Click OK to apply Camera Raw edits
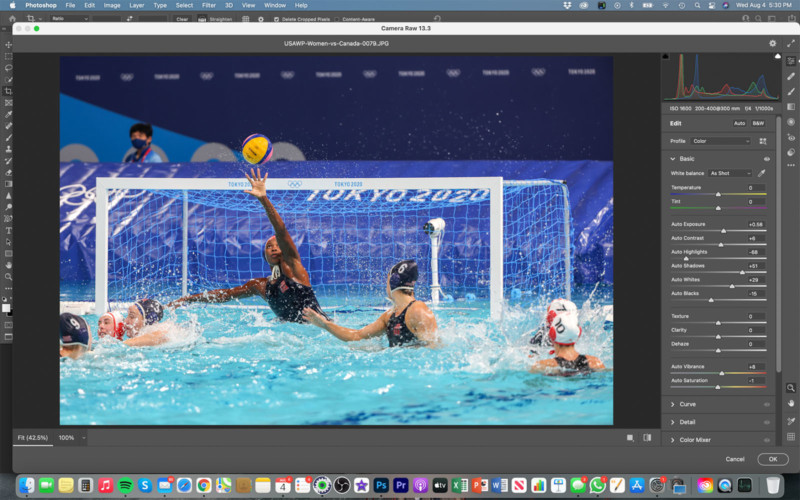The height and width of the screenshot is (500, 800). (773, 459)
